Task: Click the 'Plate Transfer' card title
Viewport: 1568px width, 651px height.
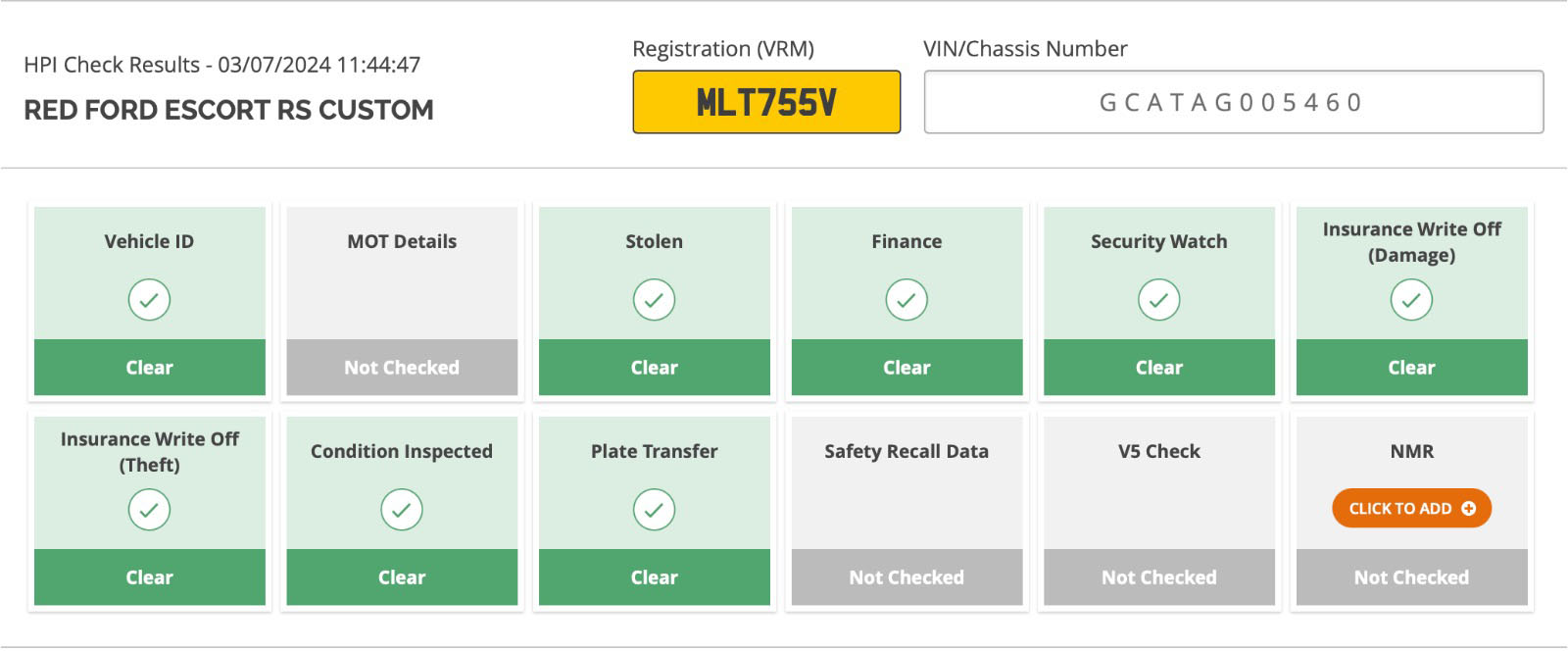Action: [654, 451]
